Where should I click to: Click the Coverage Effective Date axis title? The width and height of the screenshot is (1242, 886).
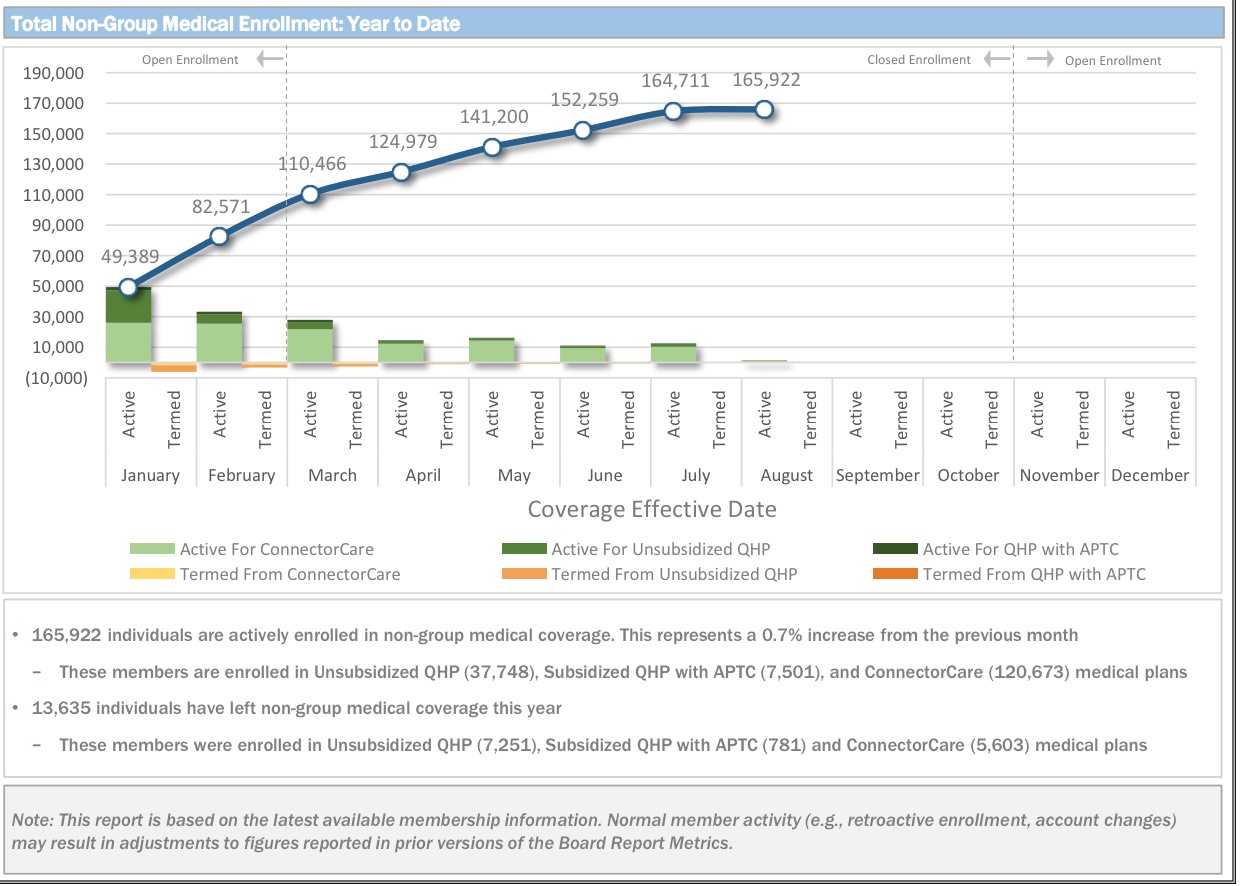(651, 510)
